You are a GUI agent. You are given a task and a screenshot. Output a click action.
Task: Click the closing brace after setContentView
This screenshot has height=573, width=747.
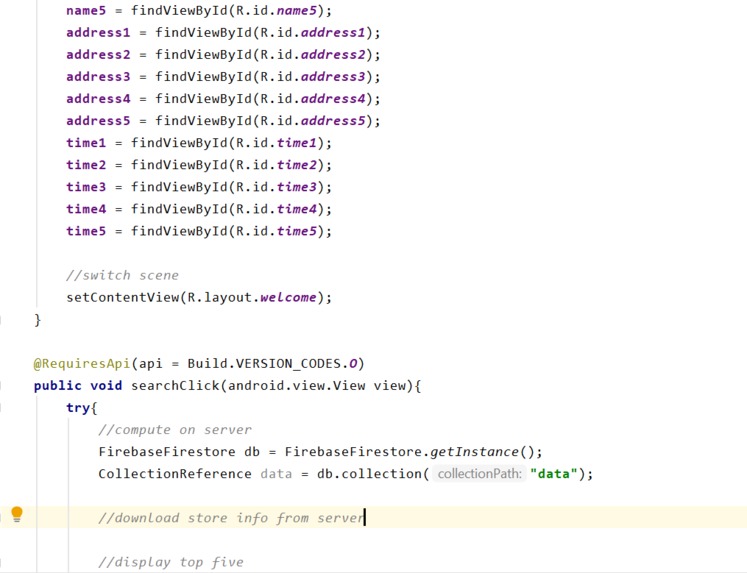38,320
